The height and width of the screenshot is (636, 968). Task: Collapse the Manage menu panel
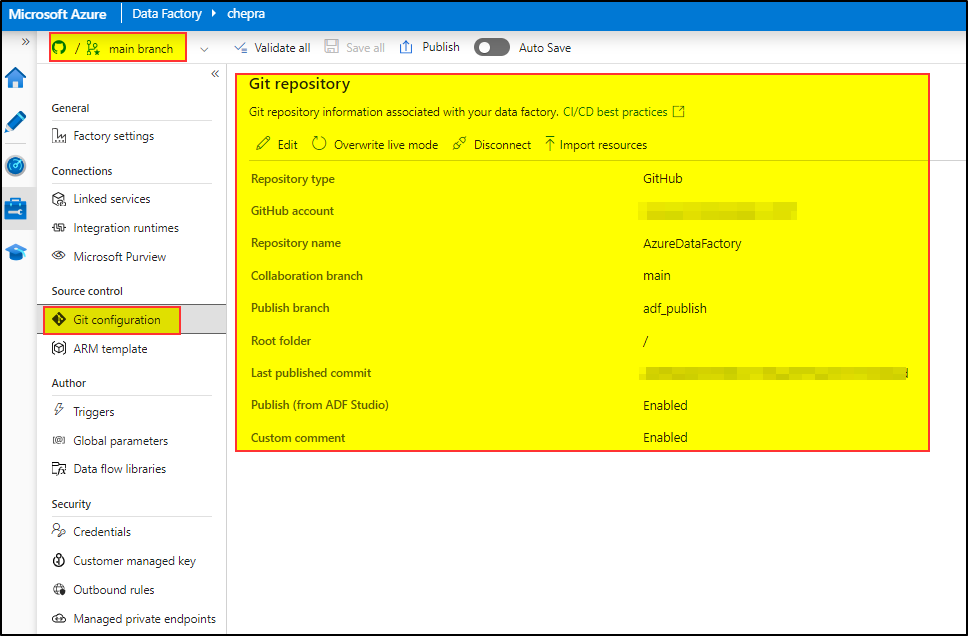(x=215, y=73)
